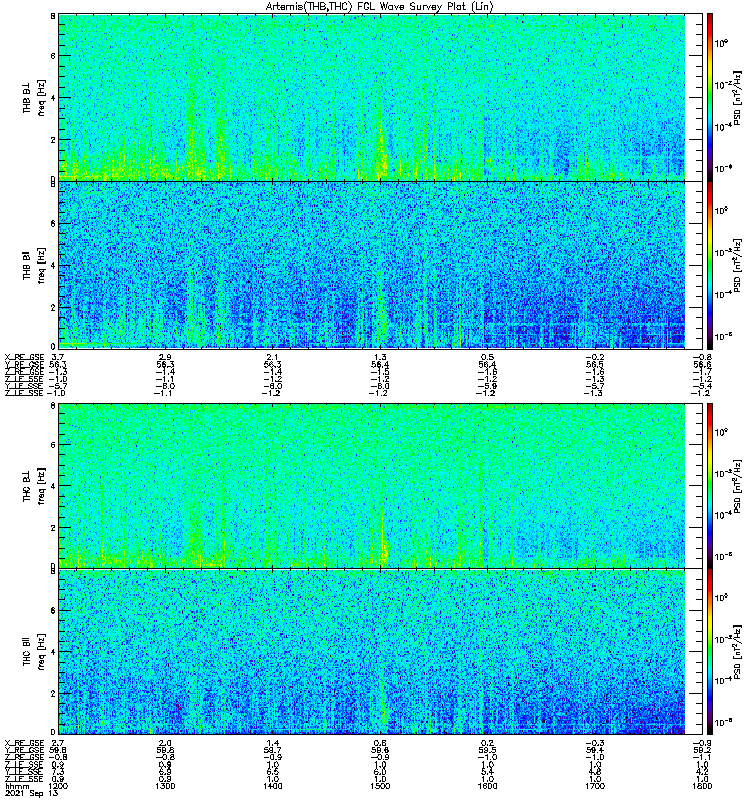Screen dimensions: 750x800
Task: Click the "6" Hz tick label on THC B∥ axis
Action: point(53,610)
